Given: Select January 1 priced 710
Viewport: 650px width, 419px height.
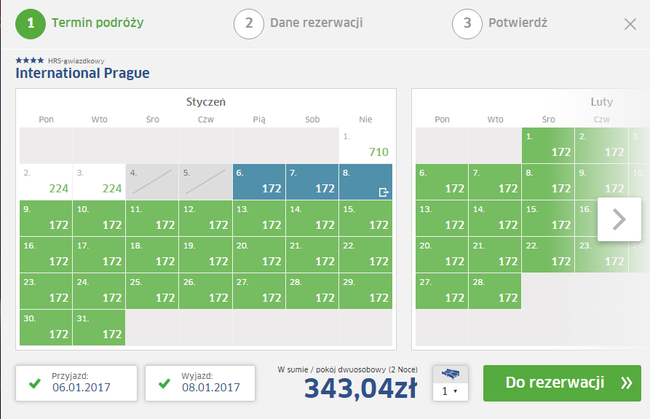Looking at the screenshot, I should tap(365, 145).
